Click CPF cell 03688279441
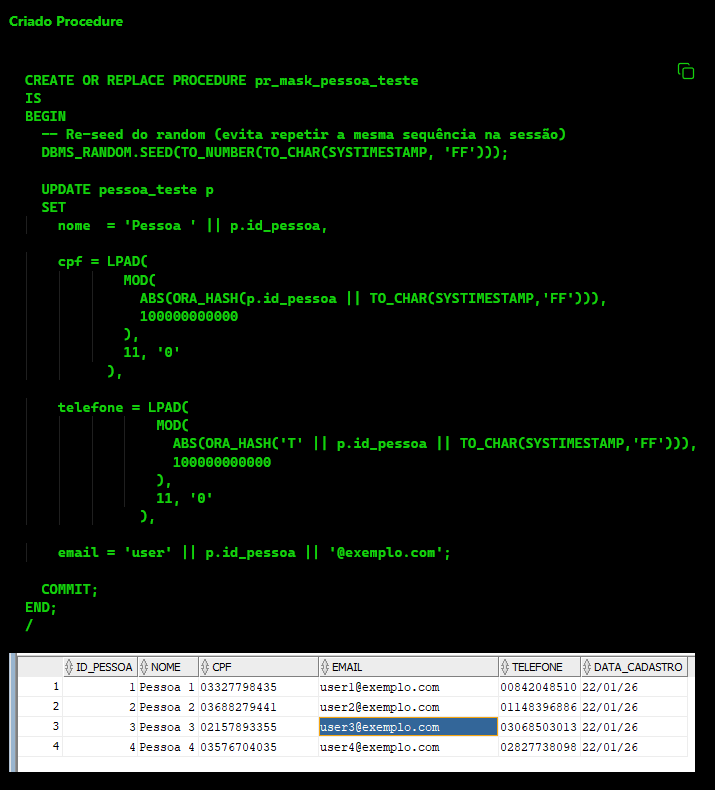 pos(238,707)
